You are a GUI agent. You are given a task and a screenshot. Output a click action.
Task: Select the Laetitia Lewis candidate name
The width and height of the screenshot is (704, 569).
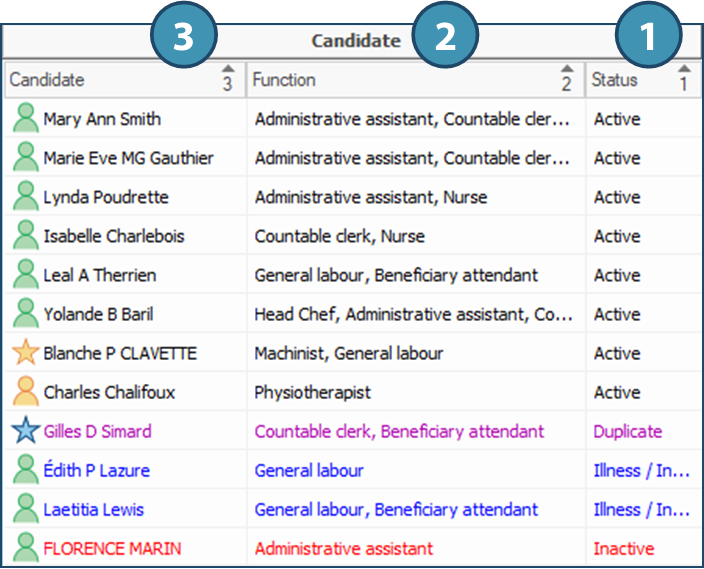pos(94,509)
